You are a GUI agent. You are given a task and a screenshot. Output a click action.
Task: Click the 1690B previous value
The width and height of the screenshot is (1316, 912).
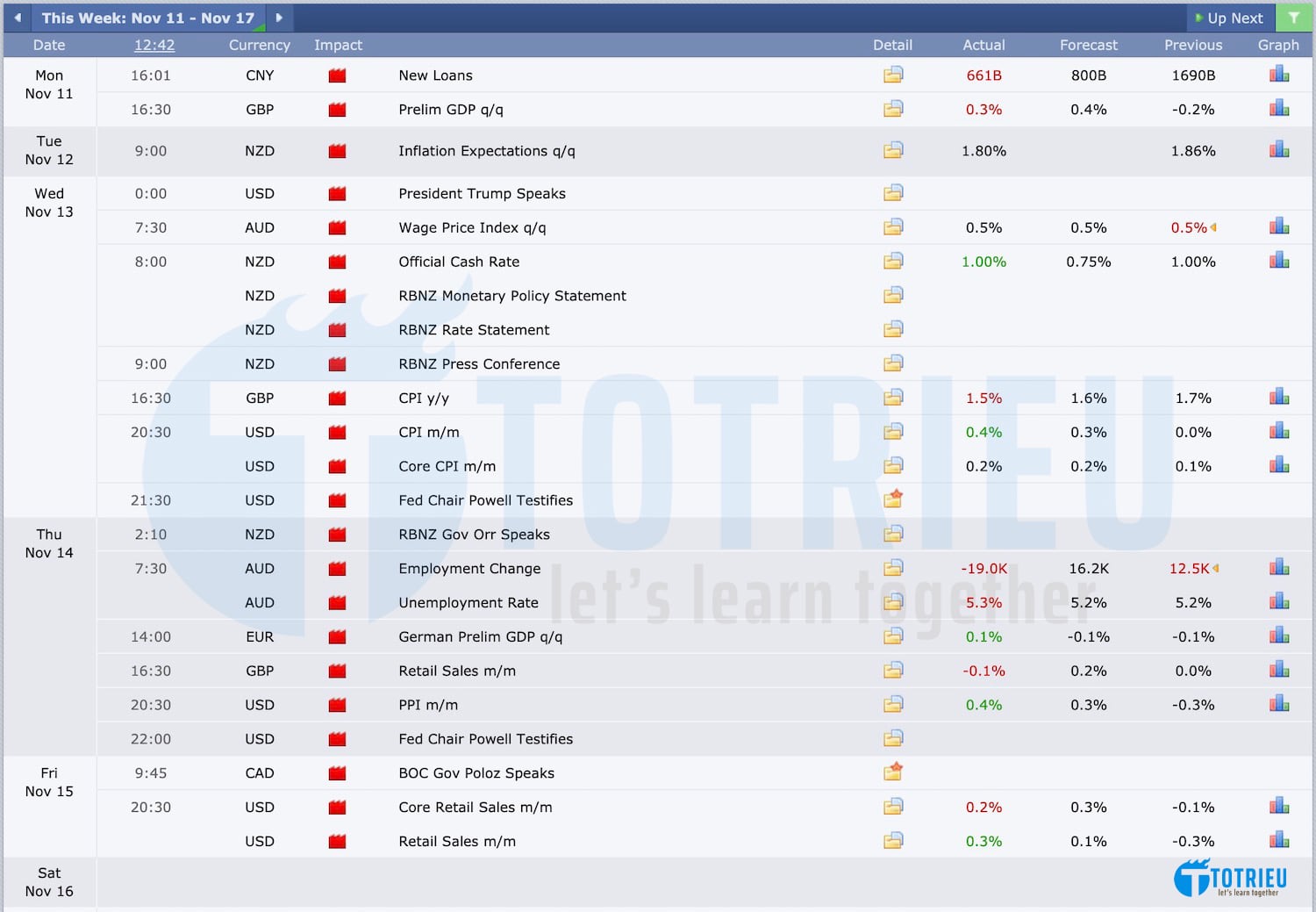point(1193,75)
